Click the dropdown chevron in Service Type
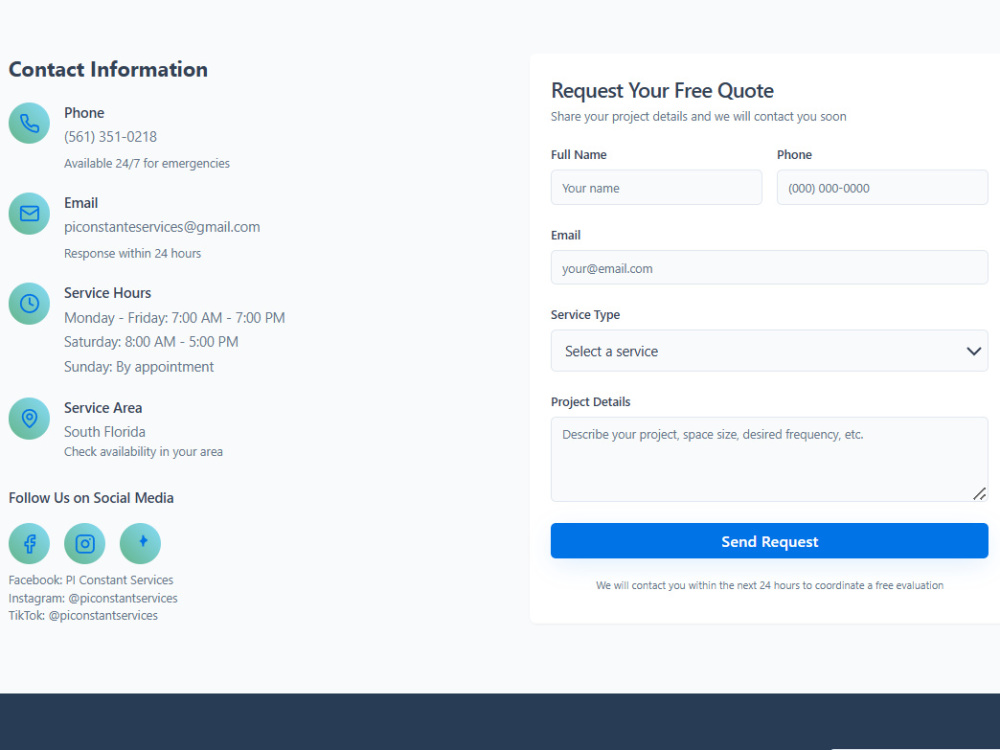This screenshot has width=1000, height=750. tap(973, 351)
